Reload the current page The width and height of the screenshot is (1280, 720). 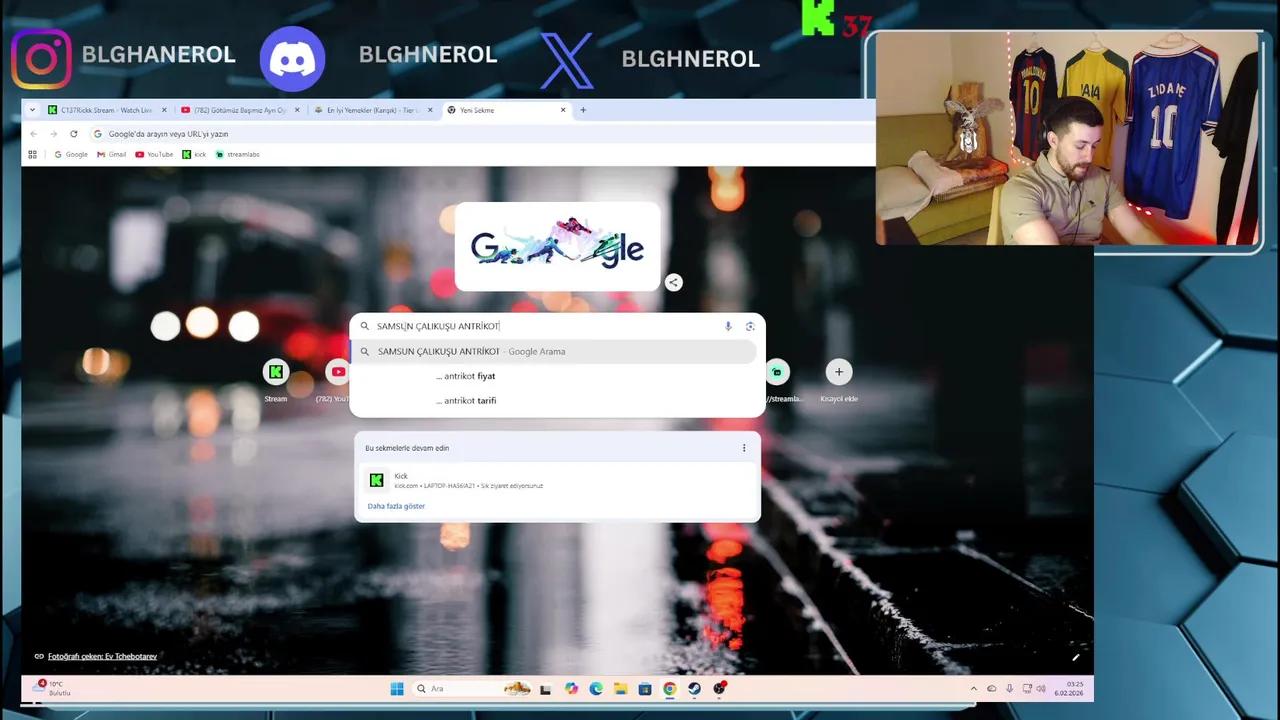coord(73,134)
